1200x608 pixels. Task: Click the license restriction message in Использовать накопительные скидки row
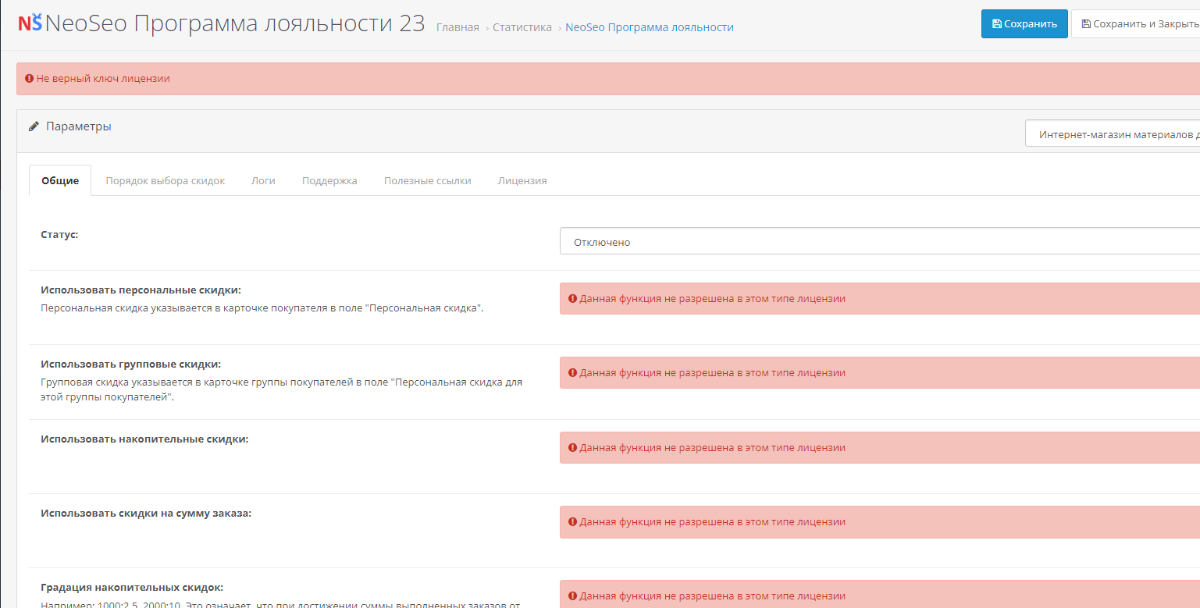point(712,447)
